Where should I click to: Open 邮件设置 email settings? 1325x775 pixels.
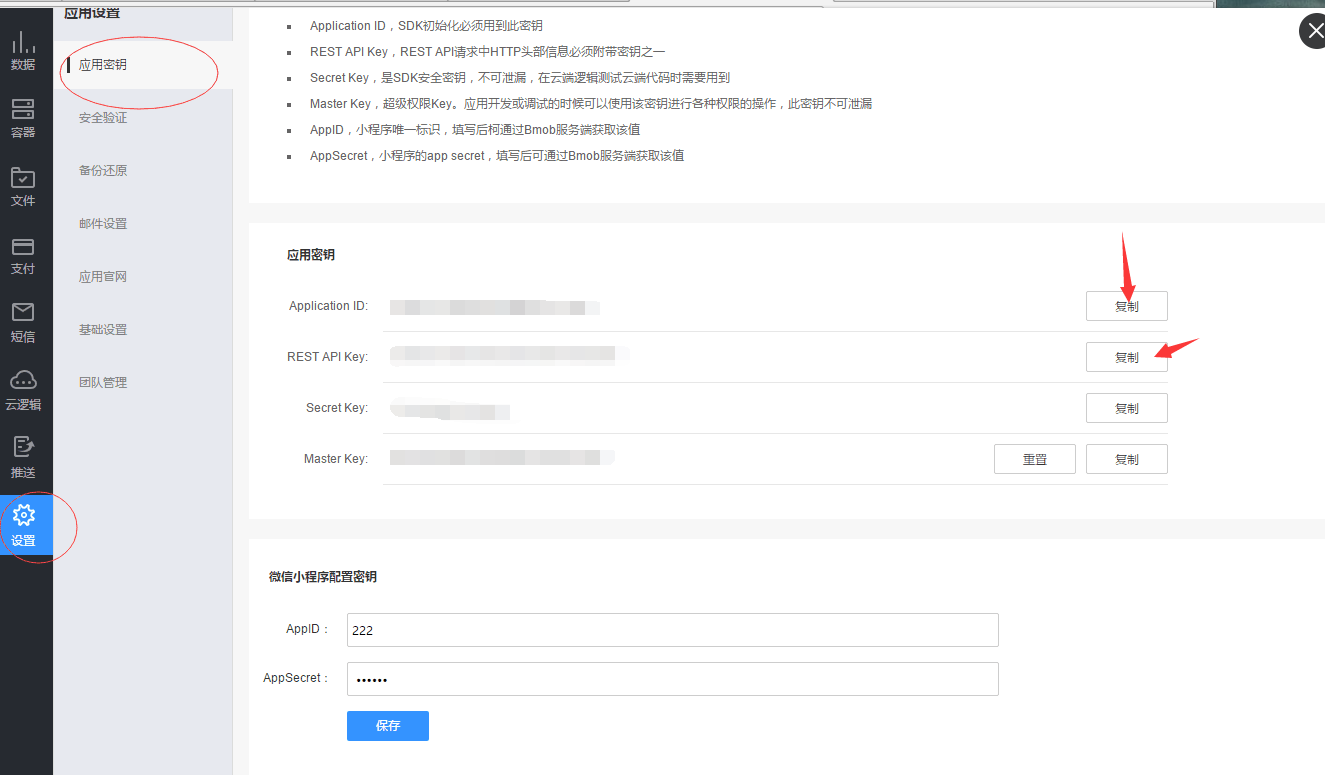coord(103,224)
